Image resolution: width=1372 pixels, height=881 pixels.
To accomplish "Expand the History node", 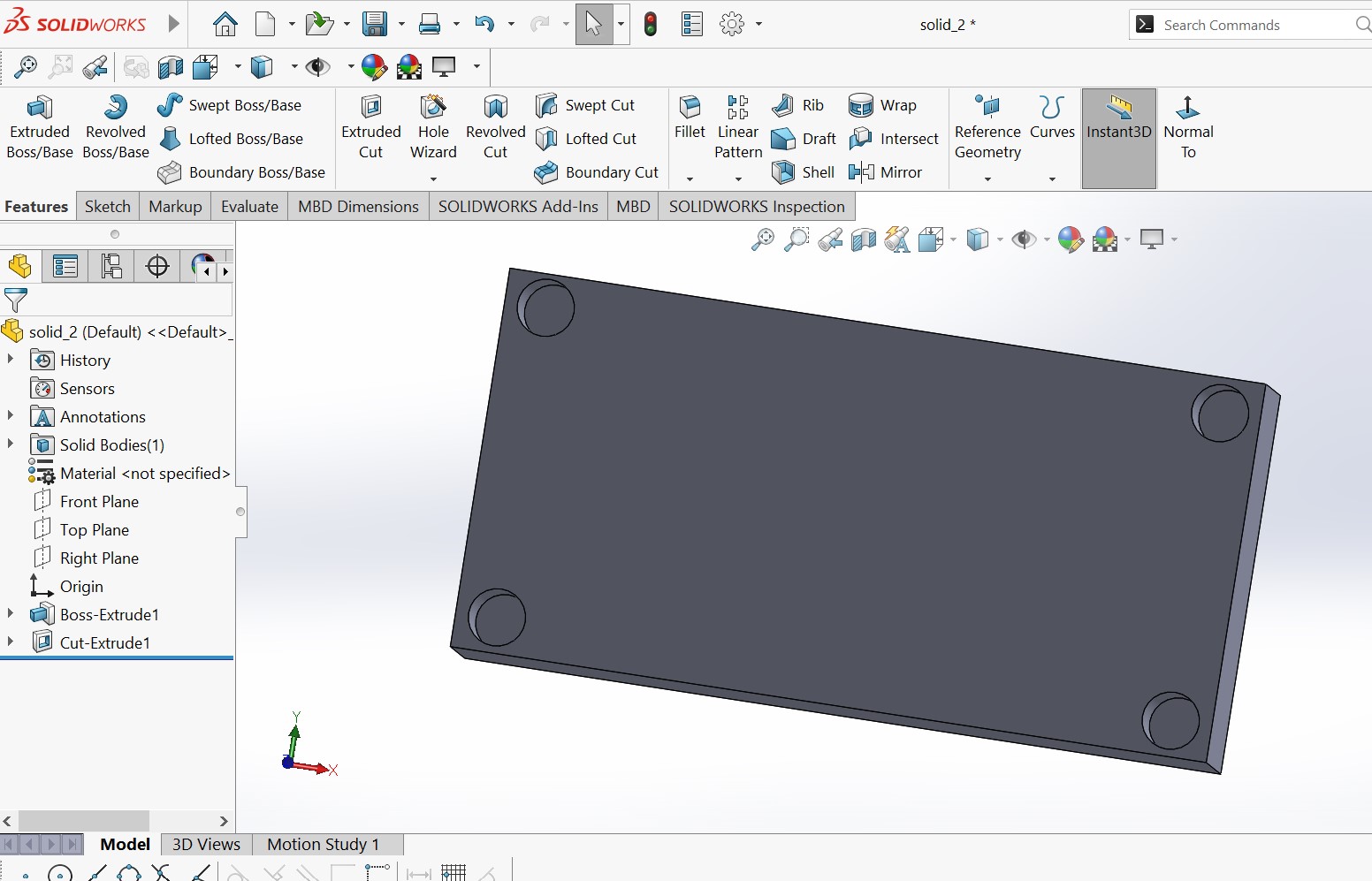I will [11, 359].
